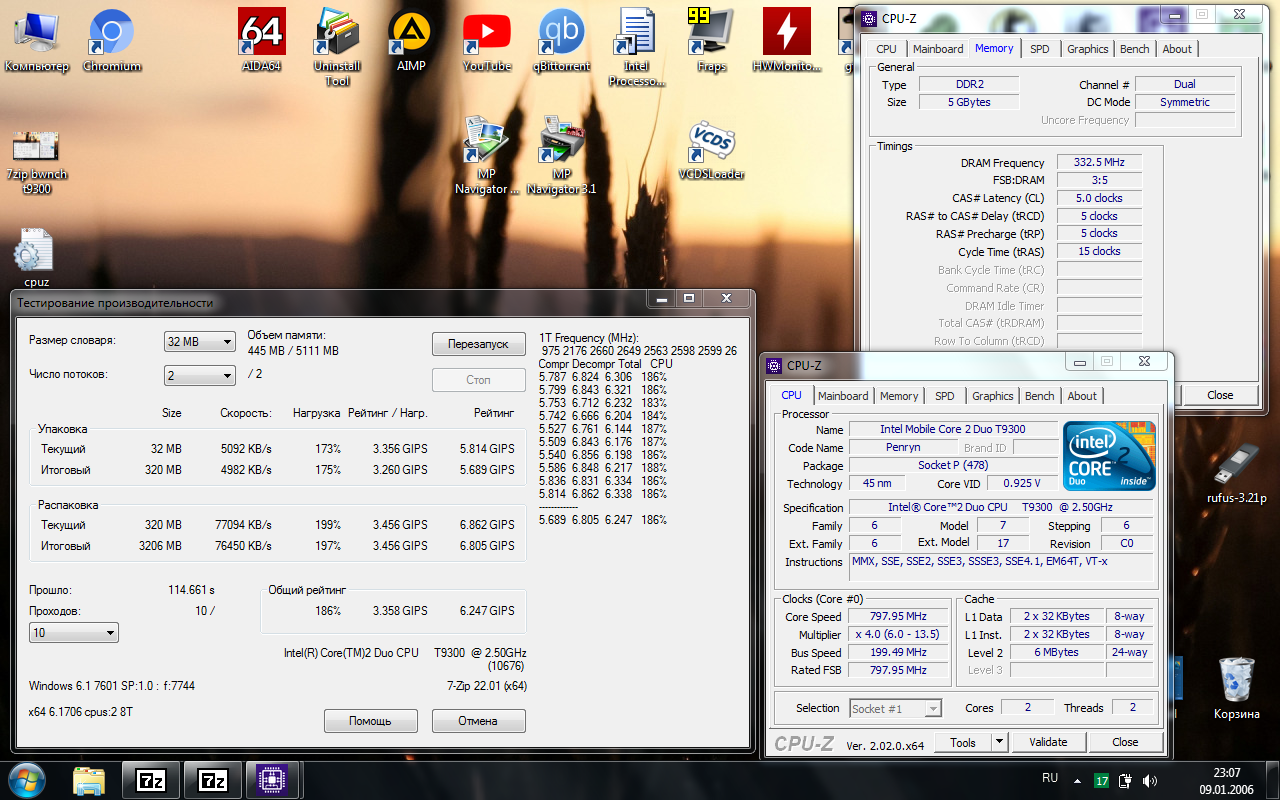Click the Помощь help button

[x=370, y=720]
